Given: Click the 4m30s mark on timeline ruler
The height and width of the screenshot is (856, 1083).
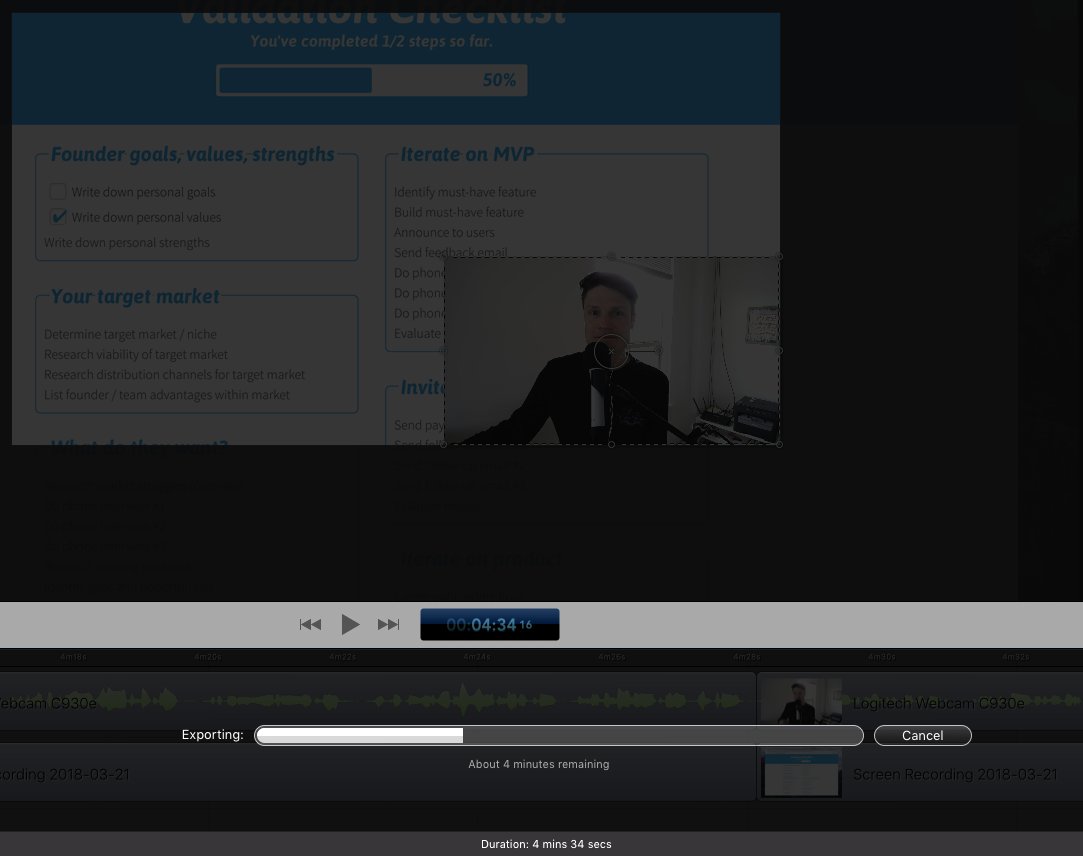Looking at the screenshot, I should 881,657.
